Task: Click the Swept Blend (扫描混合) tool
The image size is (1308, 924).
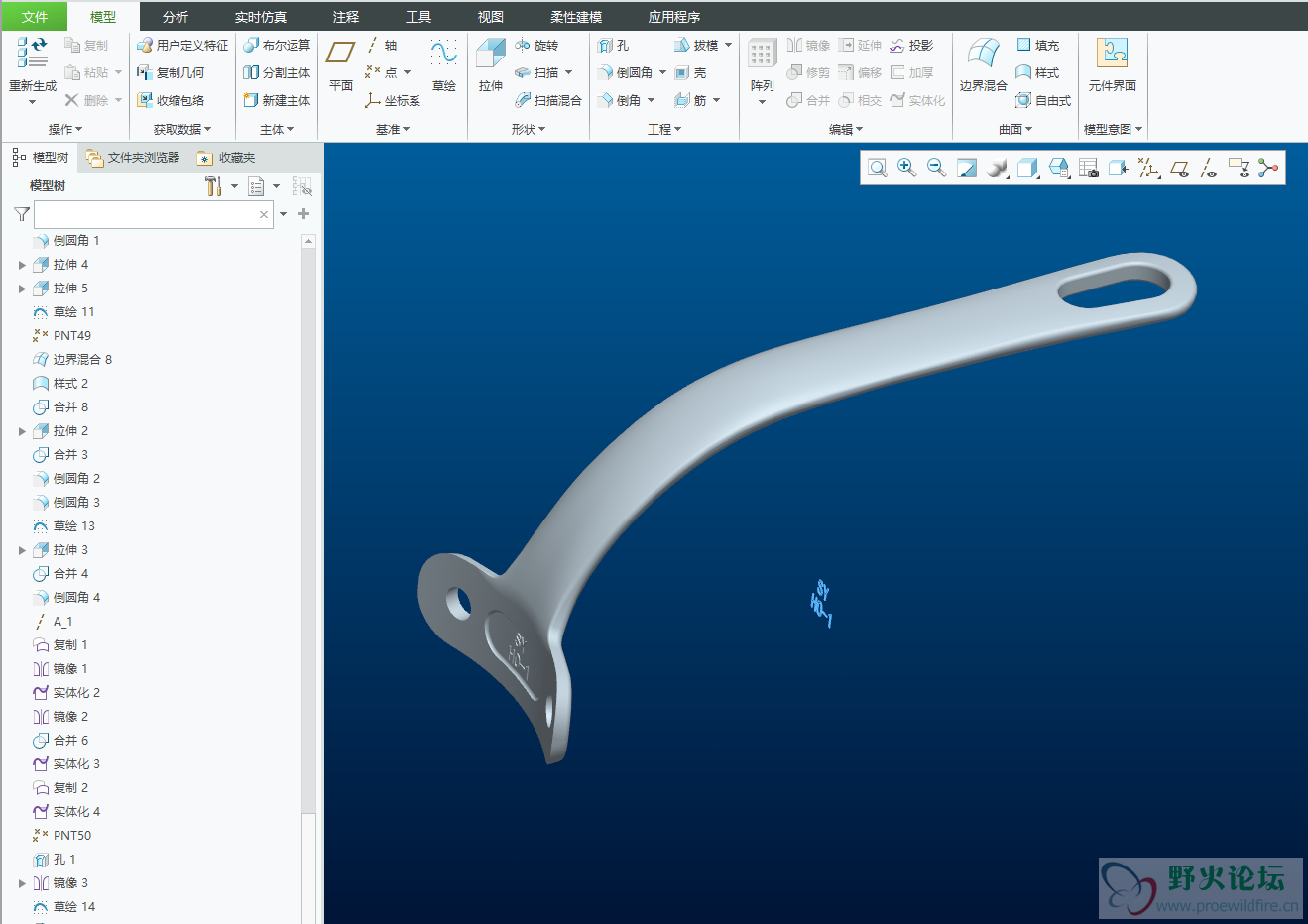Action: [x=547, y=100]
